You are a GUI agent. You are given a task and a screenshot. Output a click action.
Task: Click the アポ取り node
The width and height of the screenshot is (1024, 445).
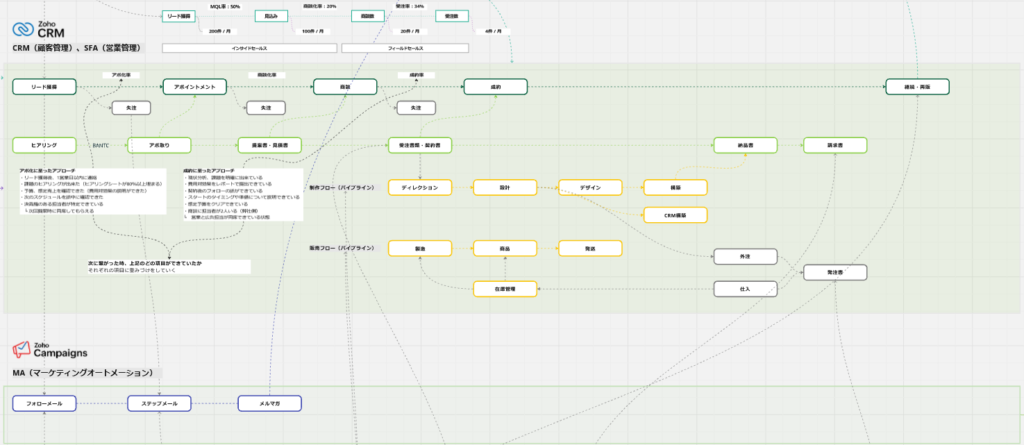click(154, 145)
